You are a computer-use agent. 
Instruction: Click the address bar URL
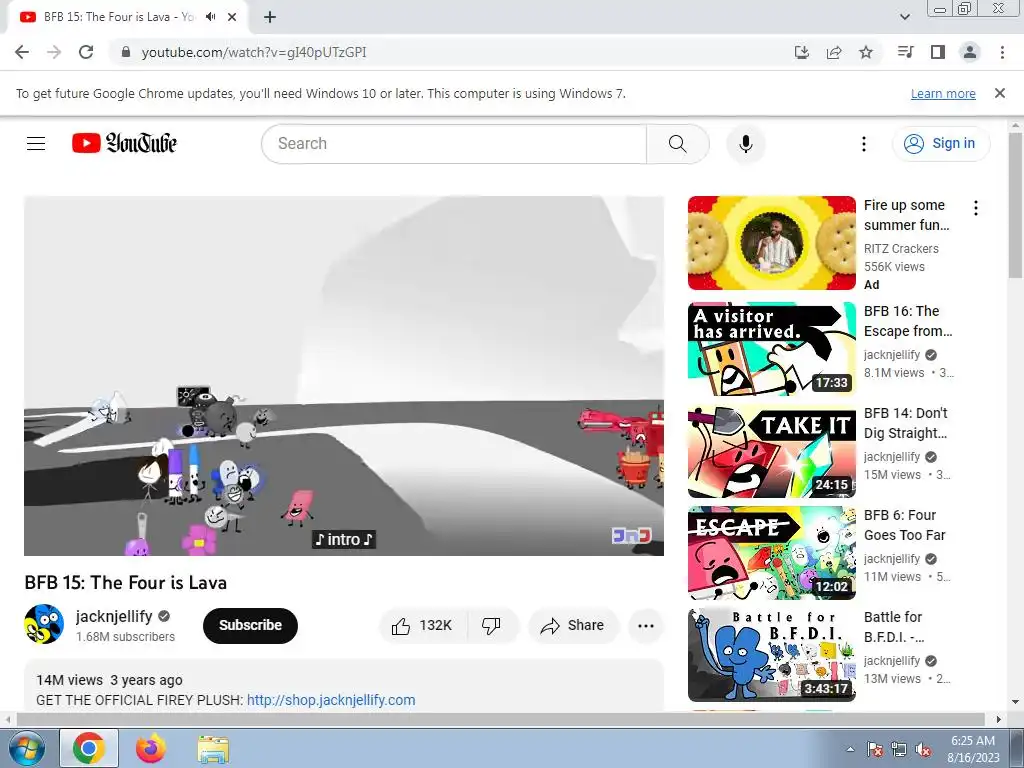(254, 52)
